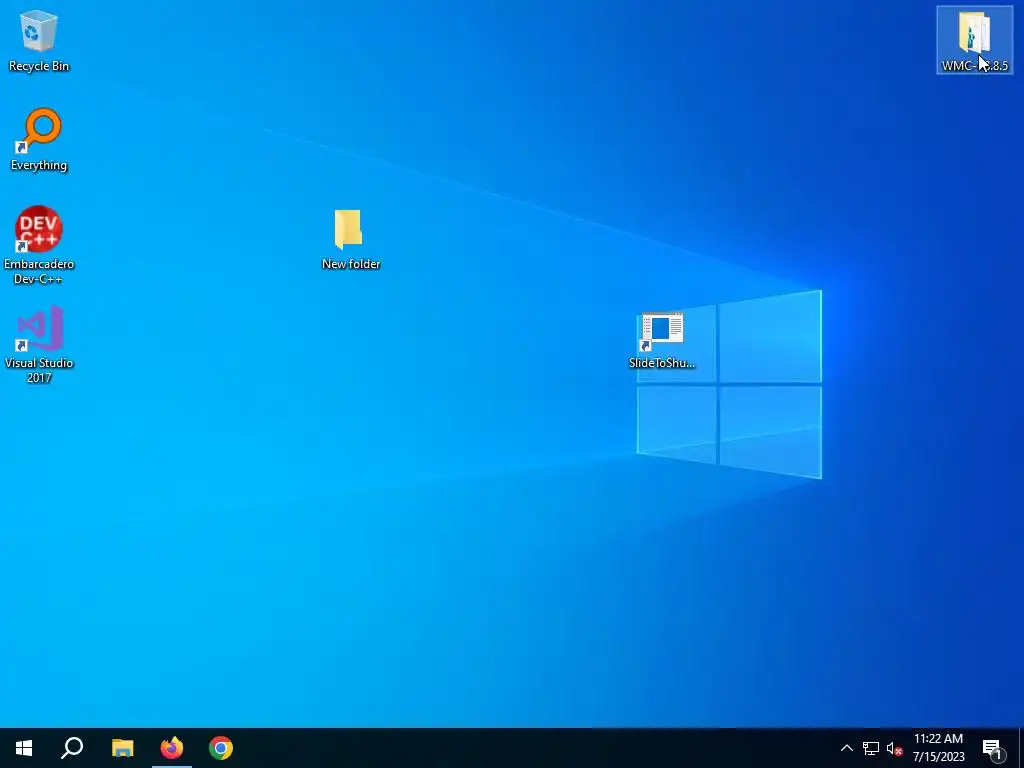This screenshot has height=768, width=1024.
Task: Open the taskbar Search magnifier
Action: (72, 748)
